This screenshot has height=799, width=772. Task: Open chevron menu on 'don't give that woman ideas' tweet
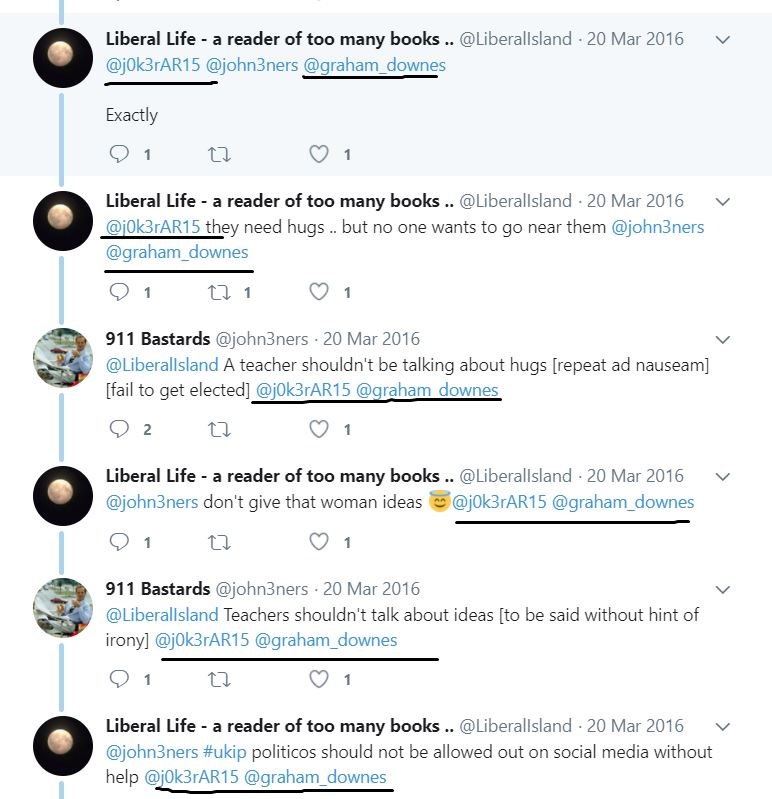click(723, 476)
